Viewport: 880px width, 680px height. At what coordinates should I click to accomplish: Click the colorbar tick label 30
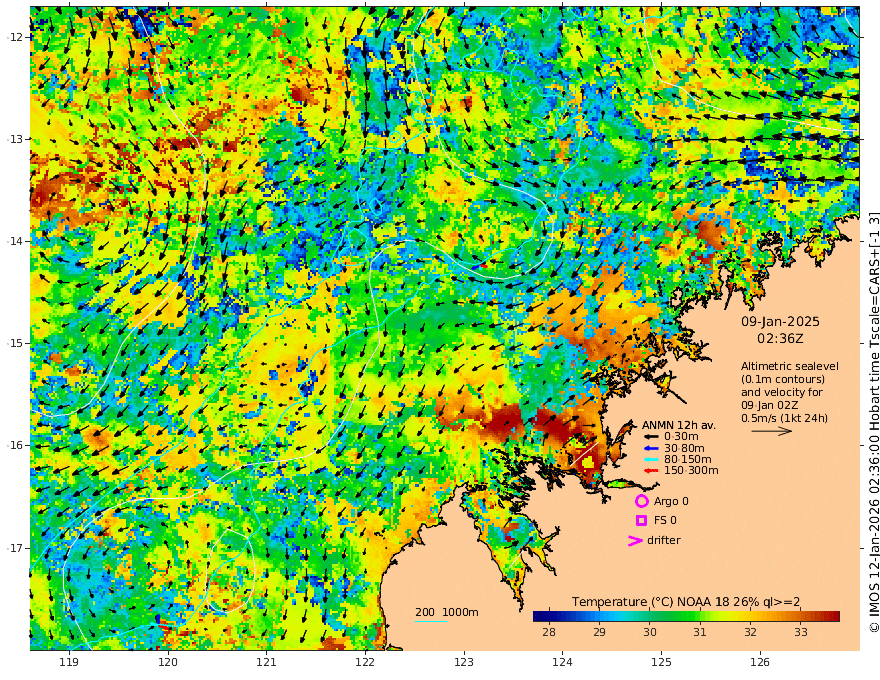(650, 632)
